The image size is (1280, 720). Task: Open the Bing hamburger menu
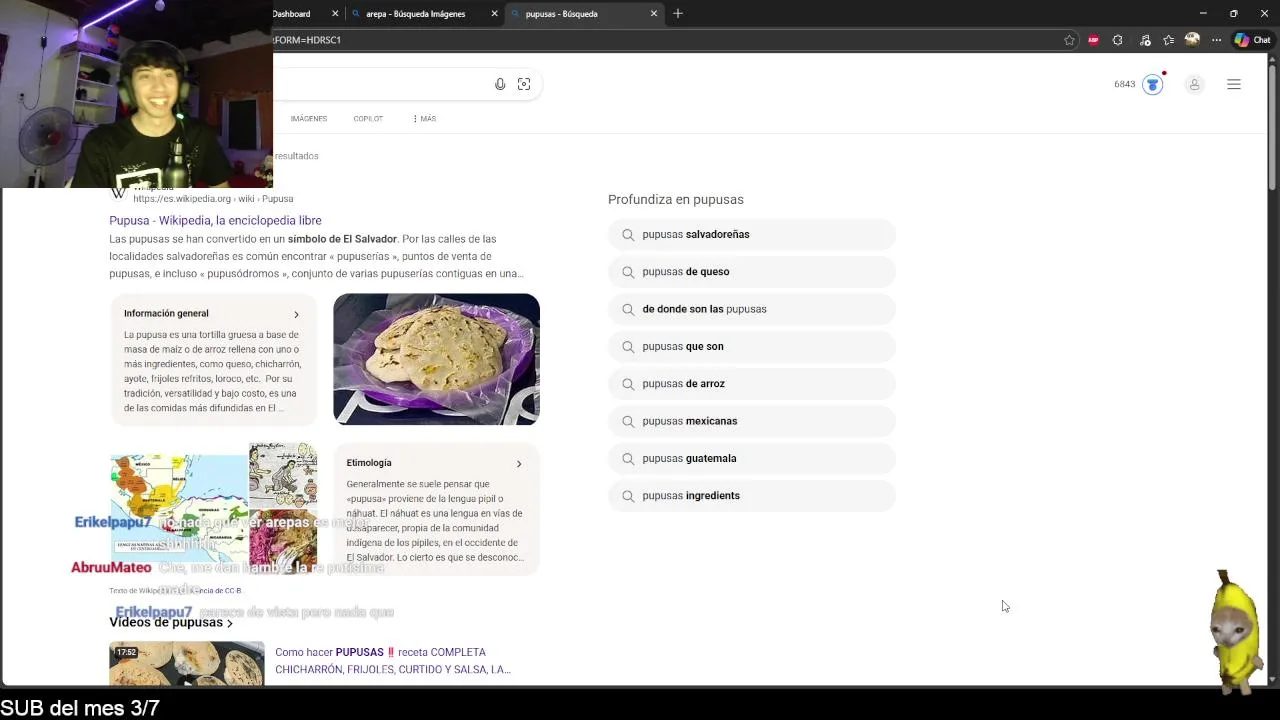click(1234, 84)
